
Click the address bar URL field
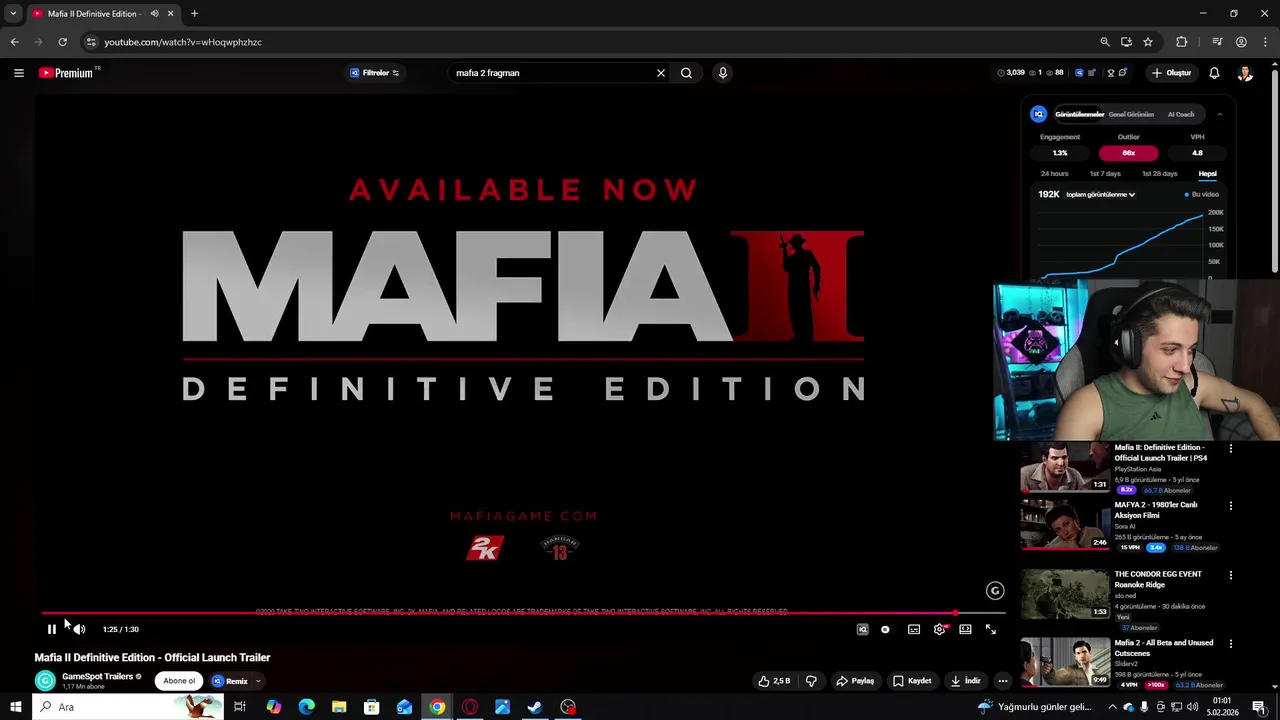590,42
